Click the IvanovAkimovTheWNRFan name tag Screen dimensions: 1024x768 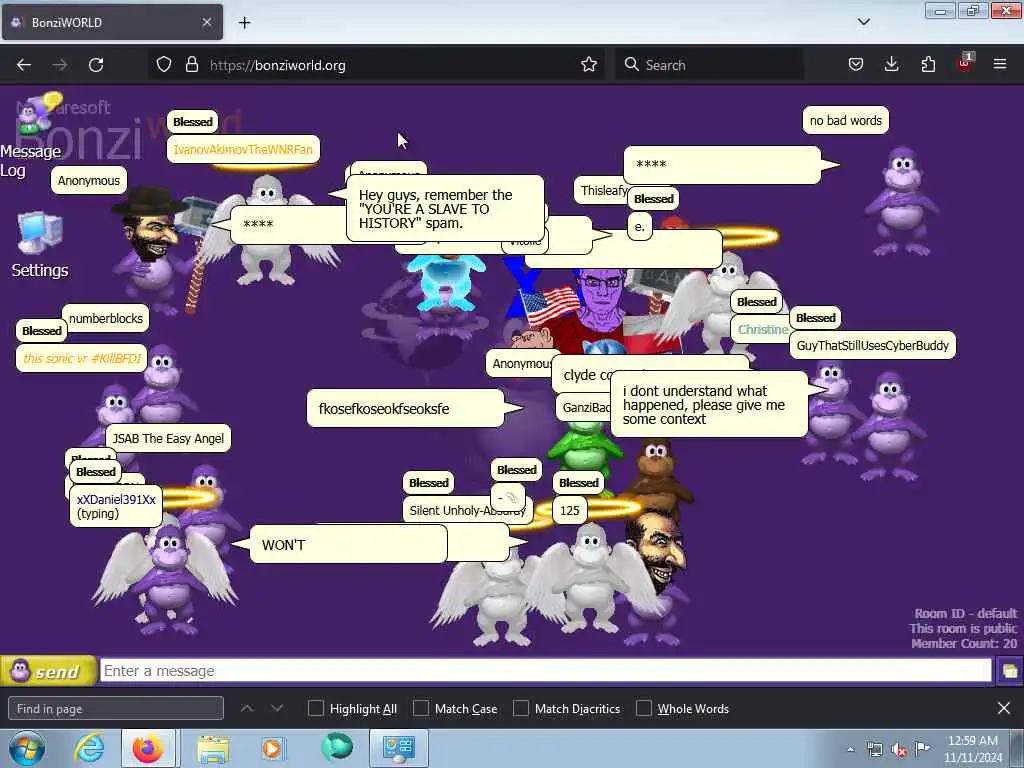[x=243, y=149]
